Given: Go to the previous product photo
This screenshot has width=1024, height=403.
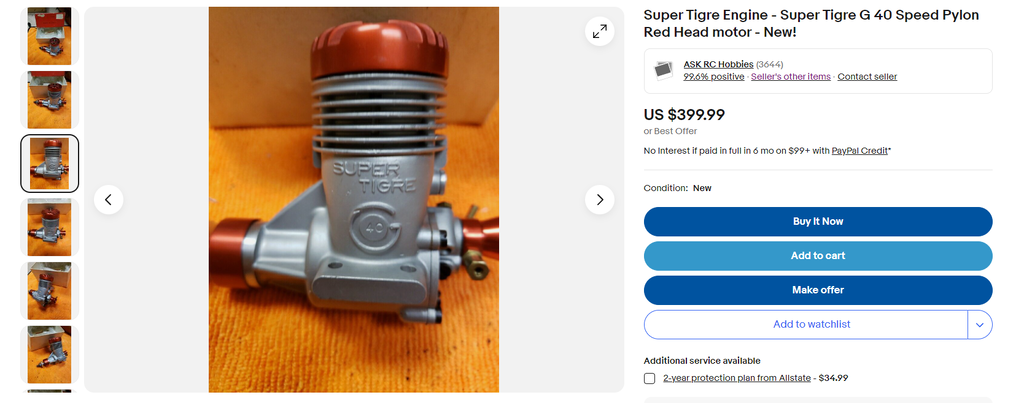Looking at the screenshot, I should point(108,199).
